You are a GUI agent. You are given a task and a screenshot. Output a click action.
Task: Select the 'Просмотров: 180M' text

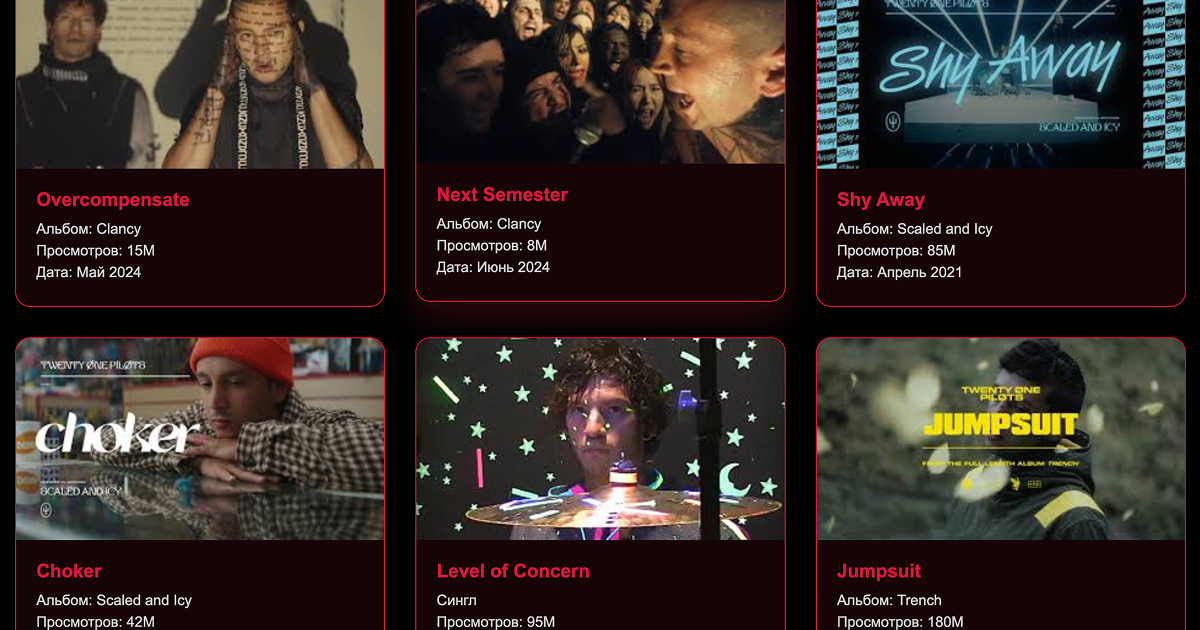(900, 622)
